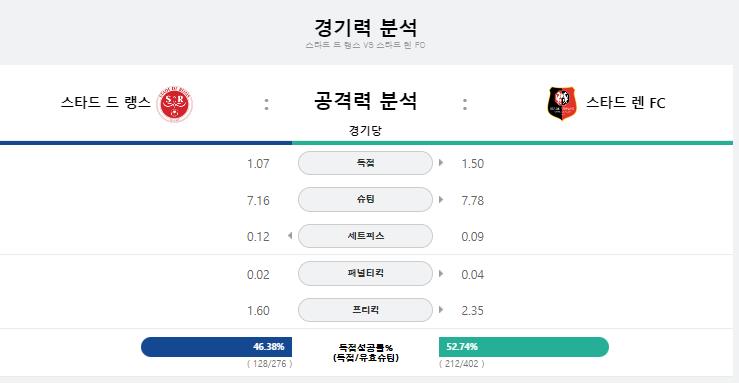Click the green 52.74% success rate bar

point(524,347)
